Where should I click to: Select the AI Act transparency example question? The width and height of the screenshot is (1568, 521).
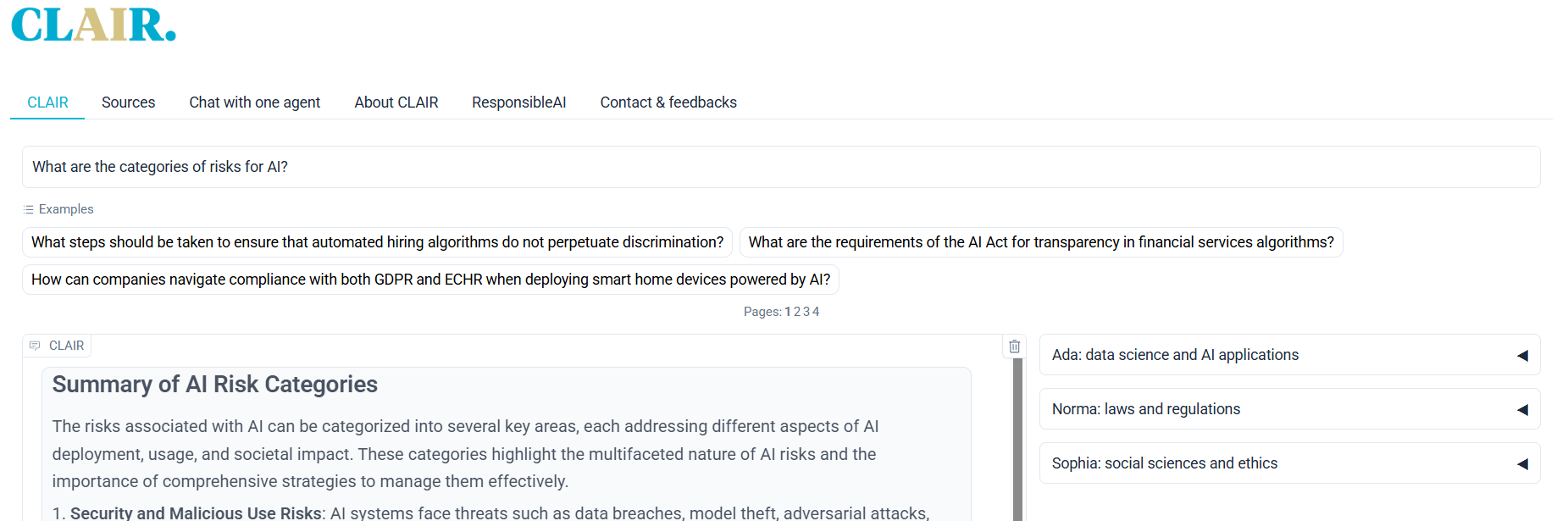click(x=1041, y=242)
